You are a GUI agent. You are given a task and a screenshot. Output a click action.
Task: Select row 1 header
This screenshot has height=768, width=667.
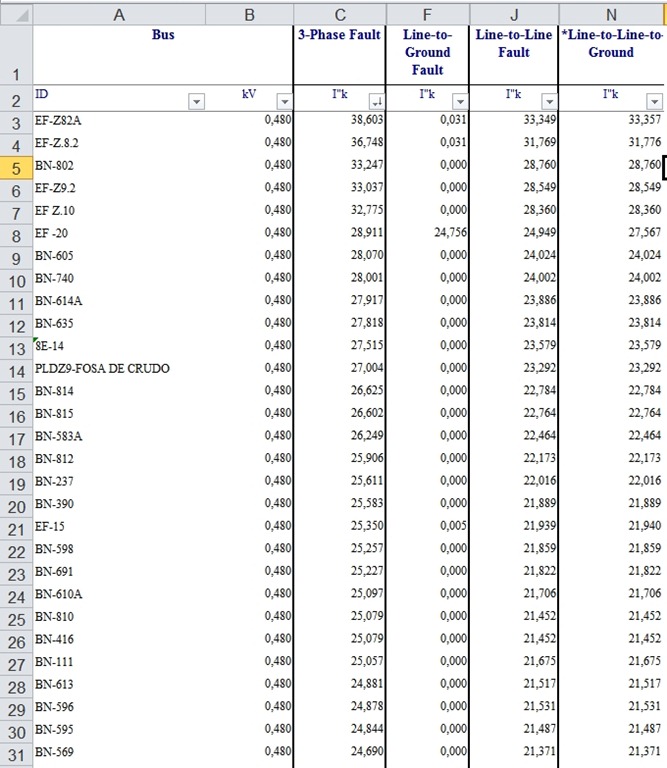pyautogui.click(x=16, y=55)
